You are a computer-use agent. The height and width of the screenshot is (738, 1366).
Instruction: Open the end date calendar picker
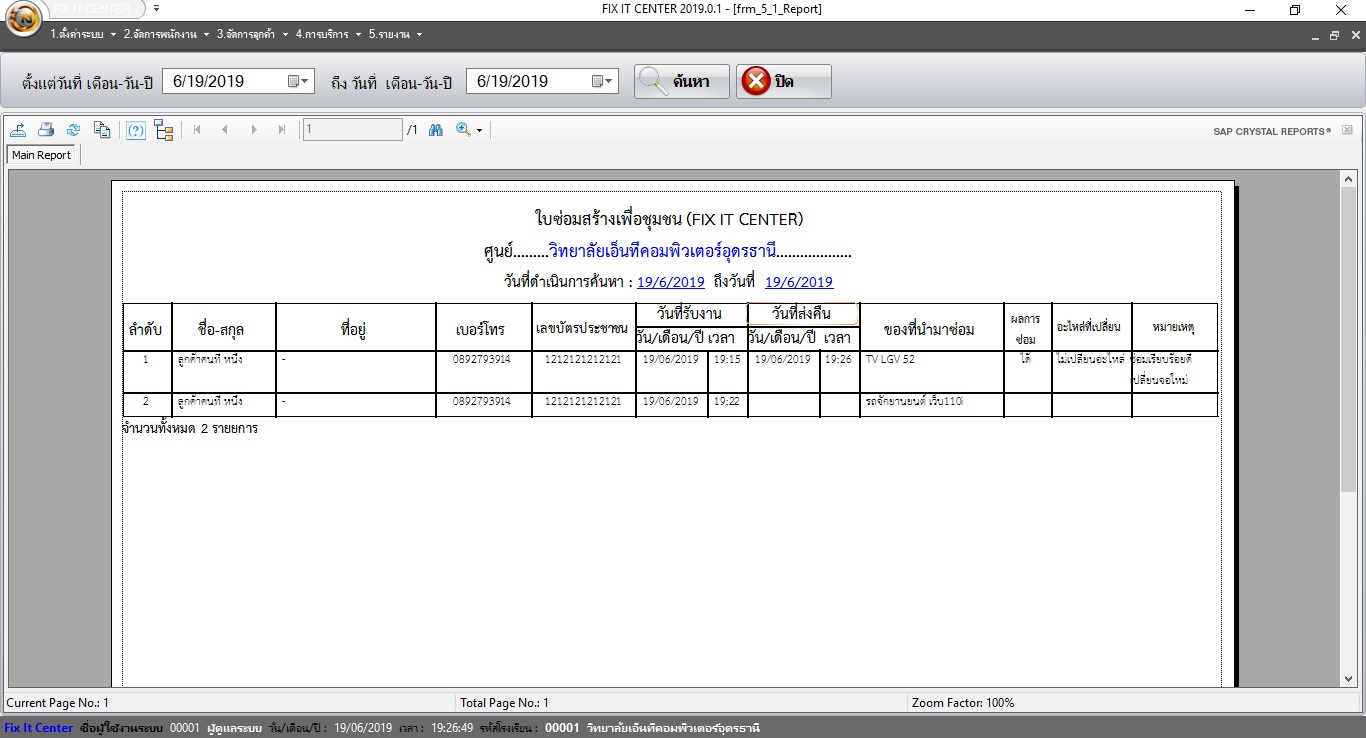[603, 81]
